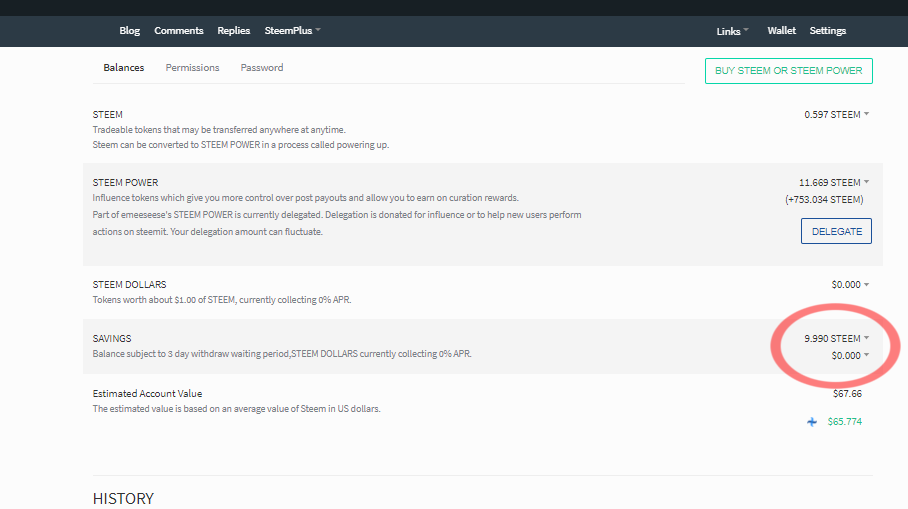
Task: Click the STEEM DOLLARS section title
Action: tap(129, 285)
